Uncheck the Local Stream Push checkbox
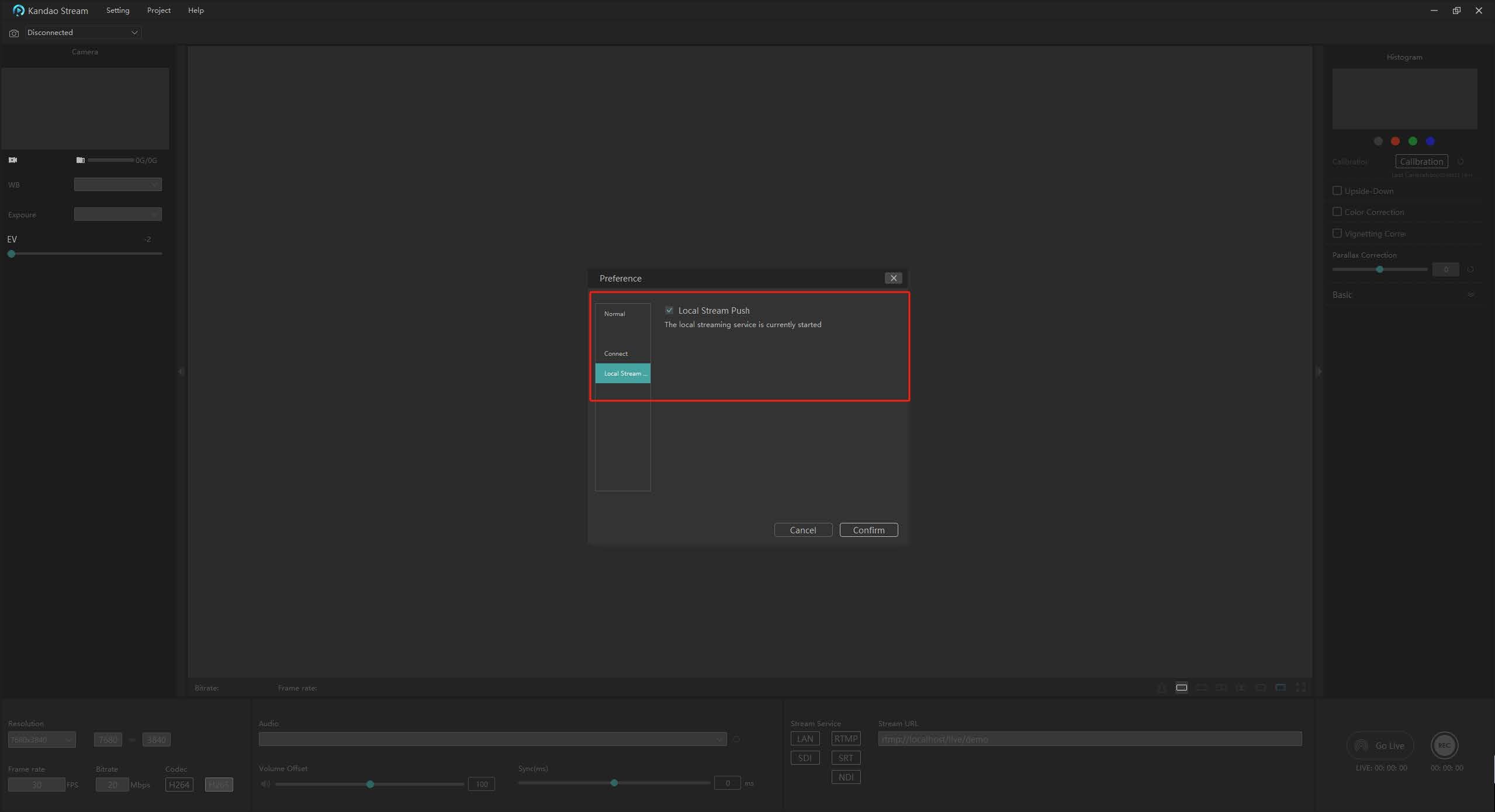Screen dimensions: 1495x812 point(669,310)
